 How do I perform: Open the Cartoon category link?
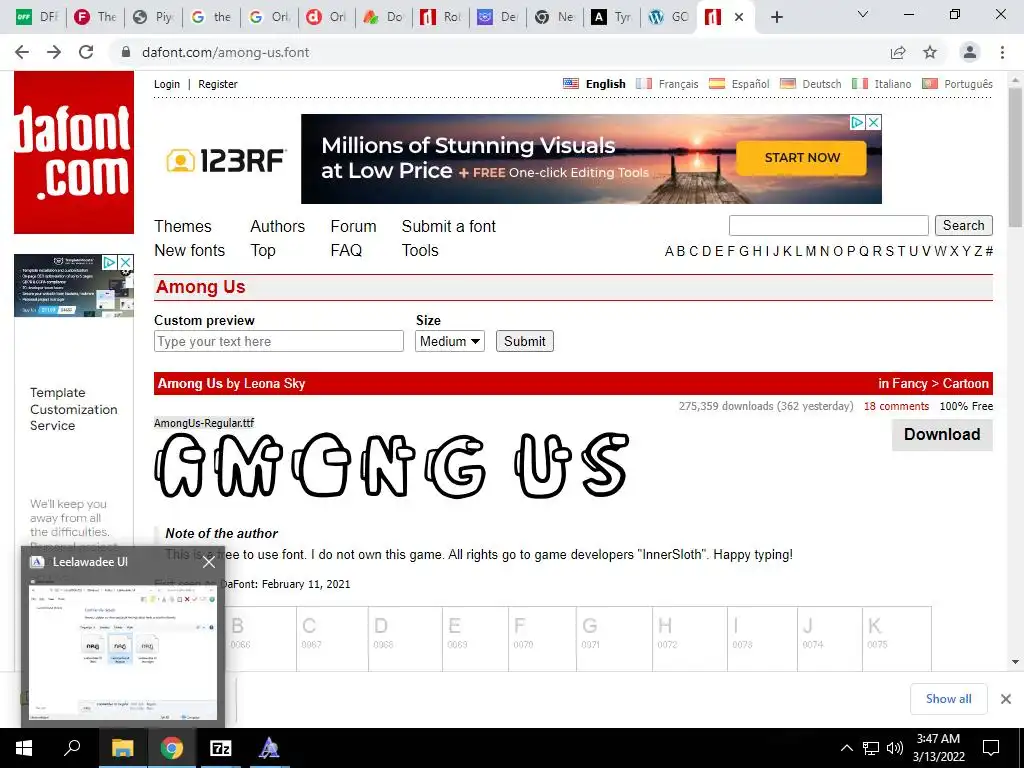pos(965,383)
